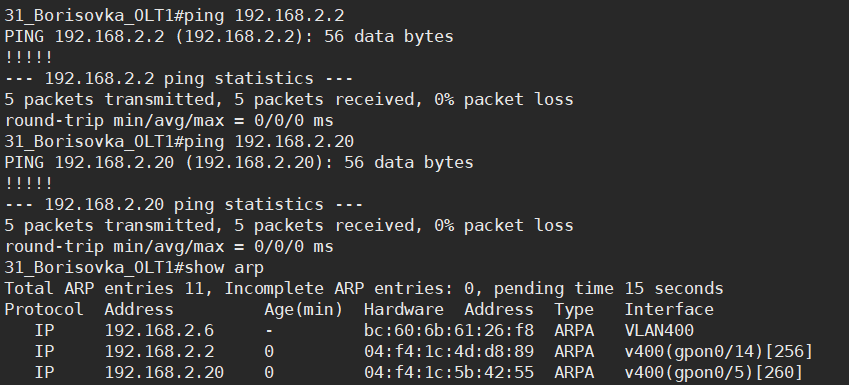Viewport: 849px width, 385px height.
Task: Click the 192.168.2.20 ping statistics header line
Action: click(x=184, y=205)
